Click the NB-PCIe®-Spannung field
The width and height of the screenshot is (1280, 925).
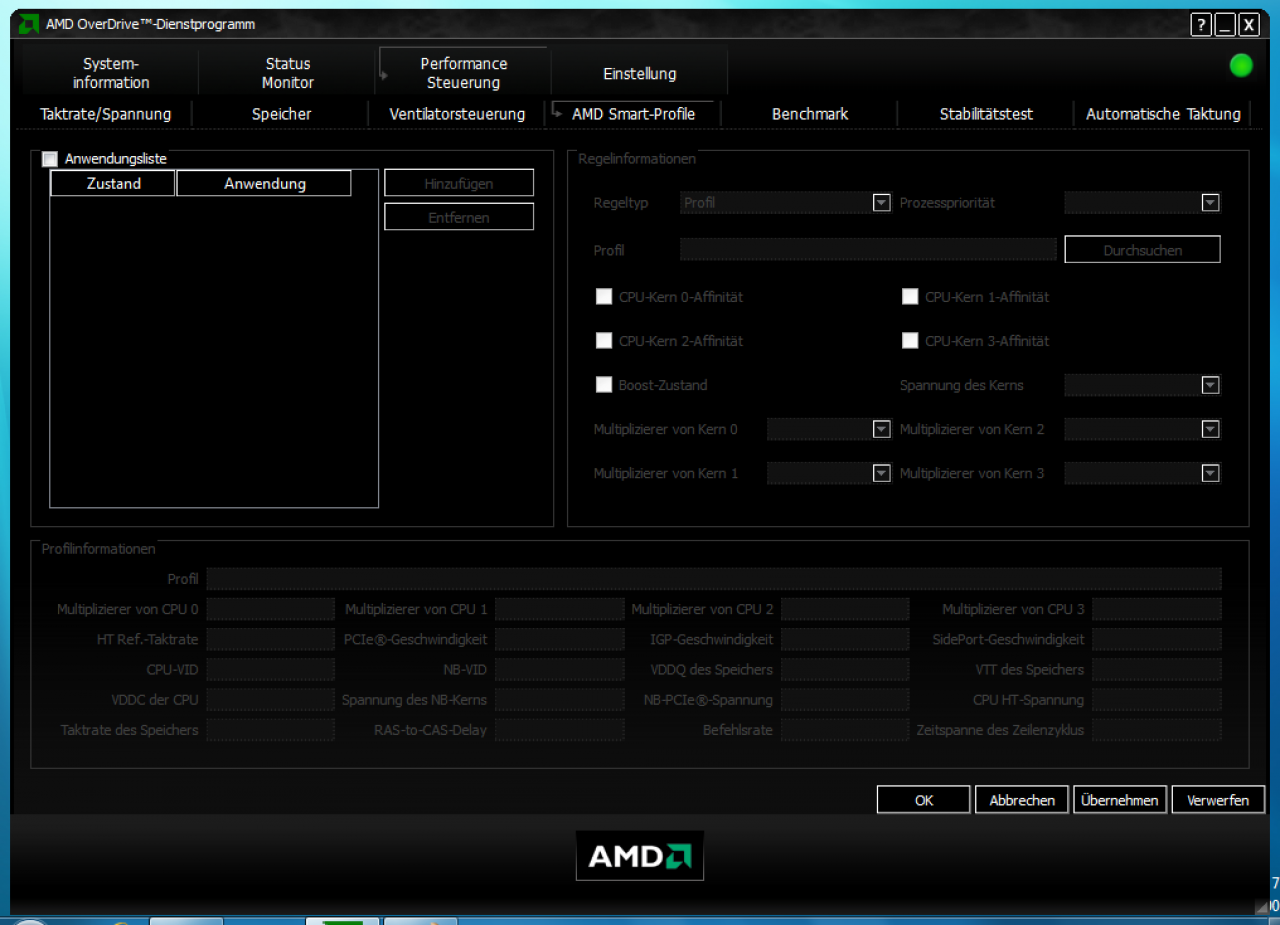pos(845,699)
